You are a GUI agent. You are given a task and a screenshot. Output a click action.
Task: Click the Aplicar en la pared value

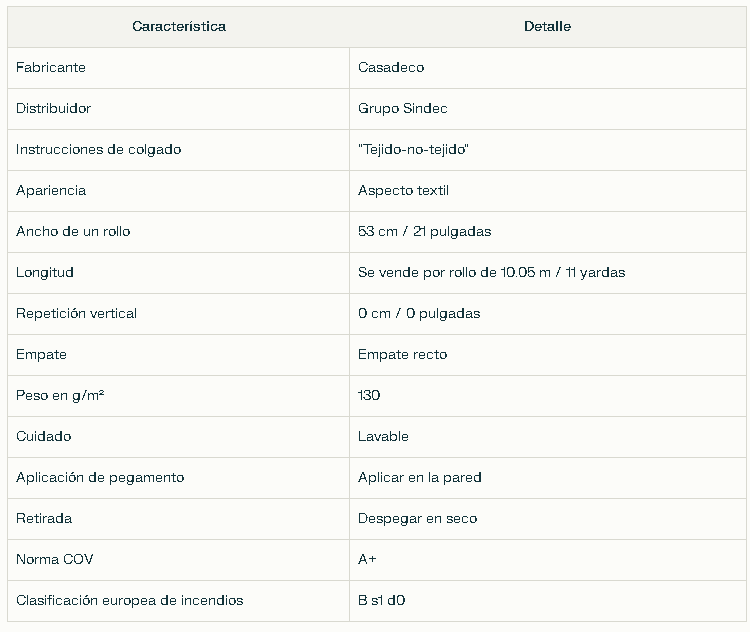419,478
